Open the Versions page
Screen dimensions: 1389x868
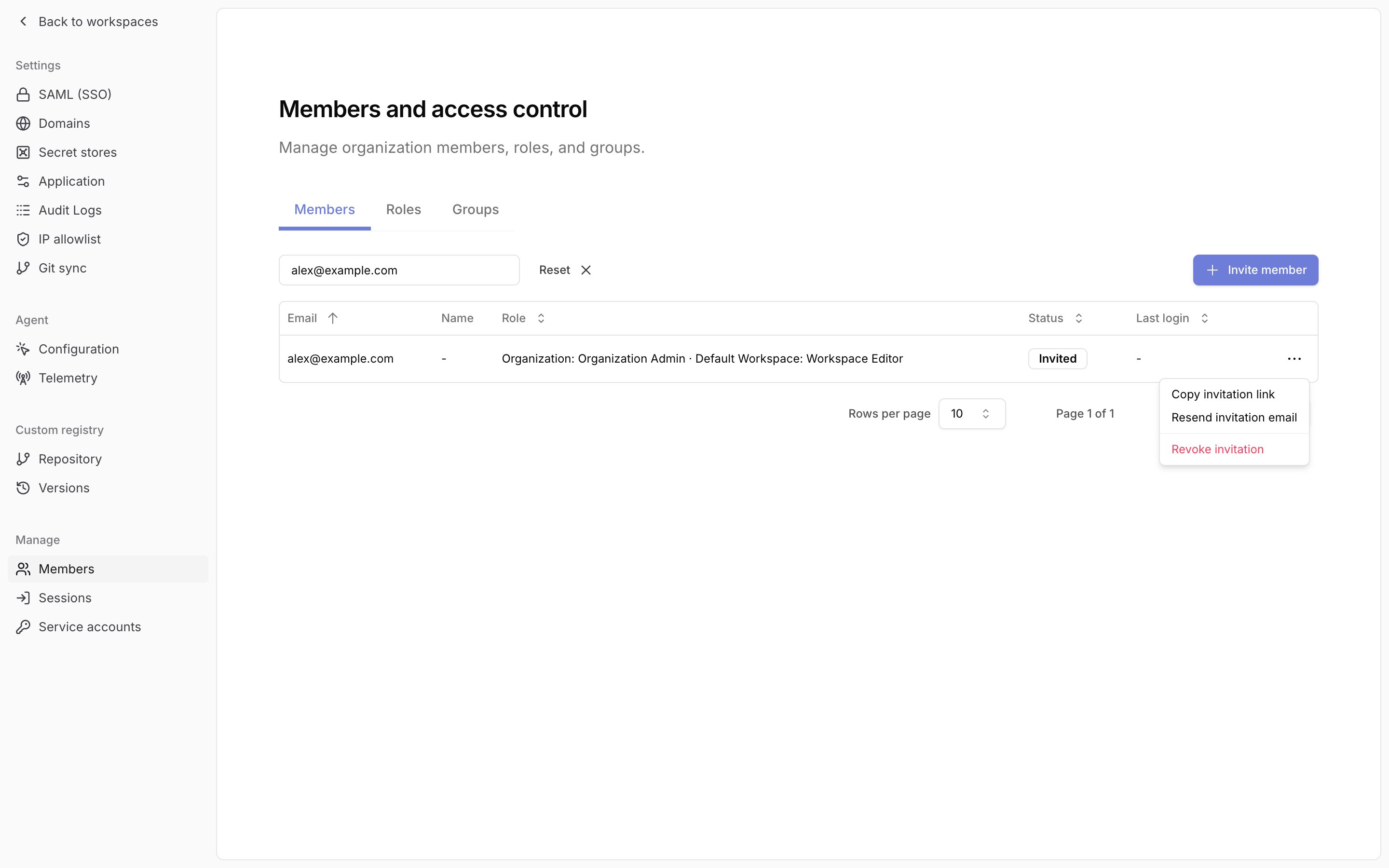click(x=108, y=488)
